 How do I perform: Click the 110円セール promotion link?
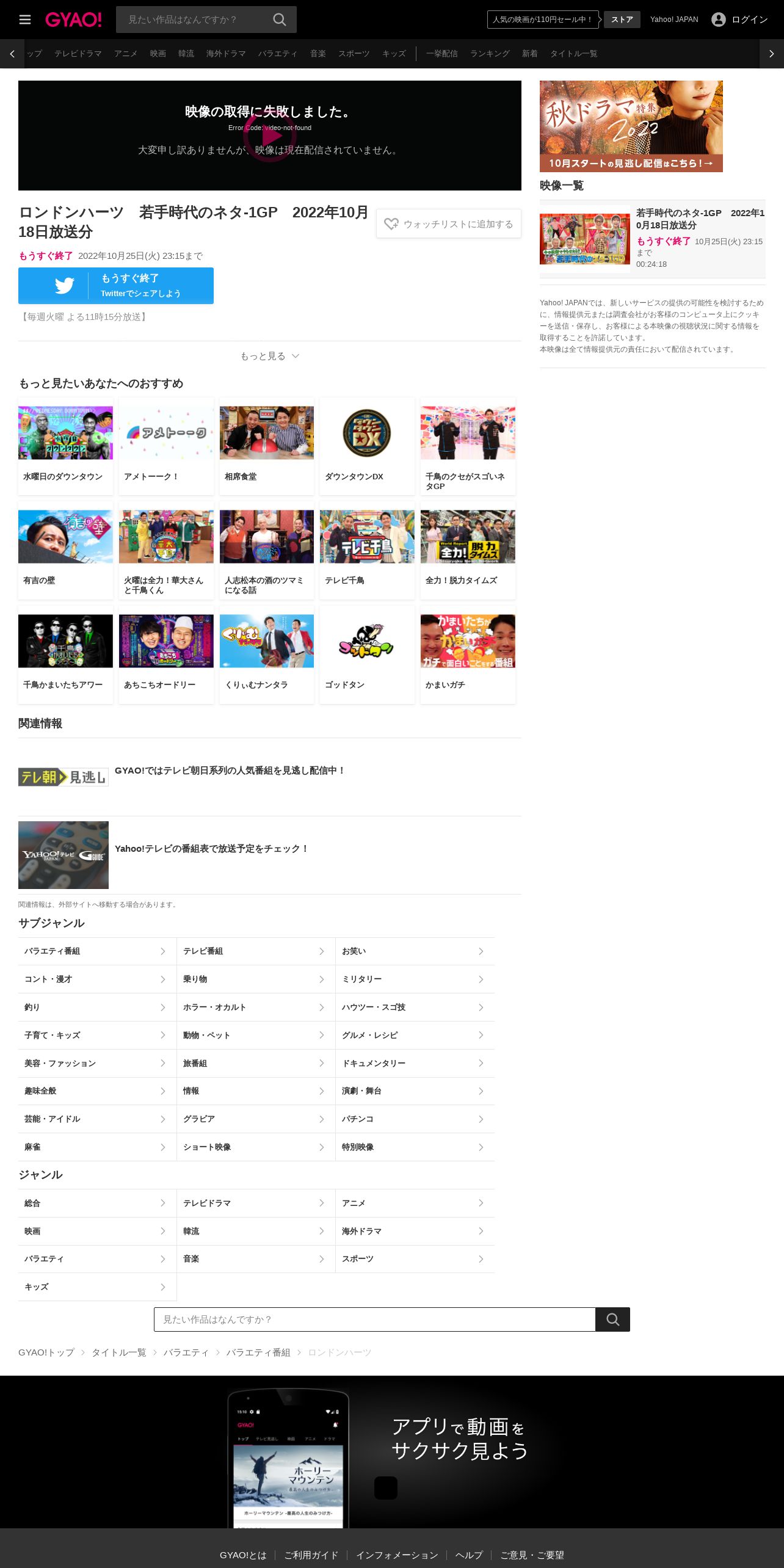tap(543, 20)
